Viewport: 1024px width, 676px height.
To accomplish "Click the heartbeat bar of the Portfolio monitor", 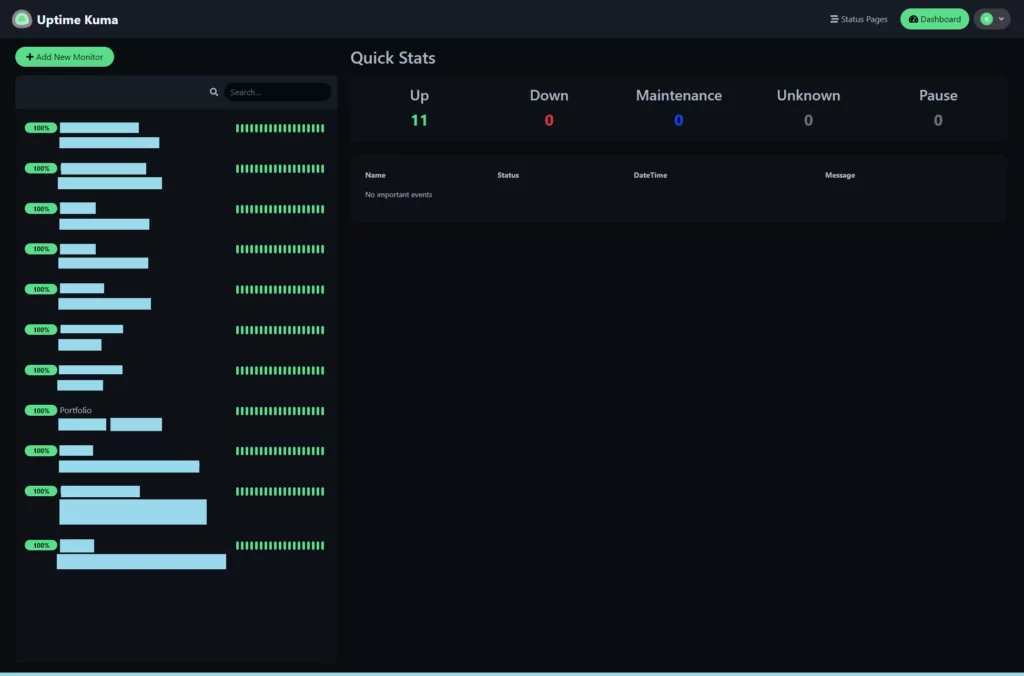I will [280, 411].
